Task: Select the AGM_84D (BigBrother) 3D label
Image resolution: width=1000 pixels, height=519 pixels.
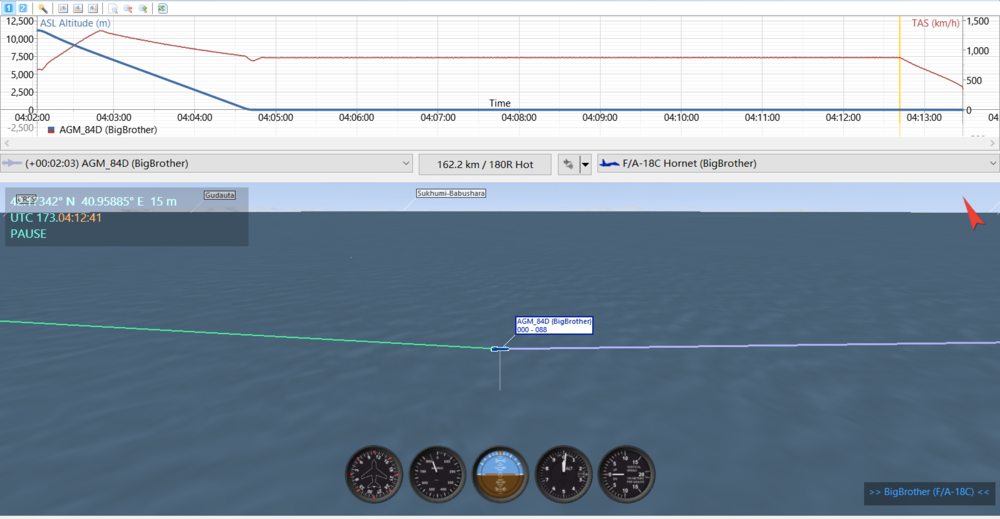Action: click(x=554, y=325)
